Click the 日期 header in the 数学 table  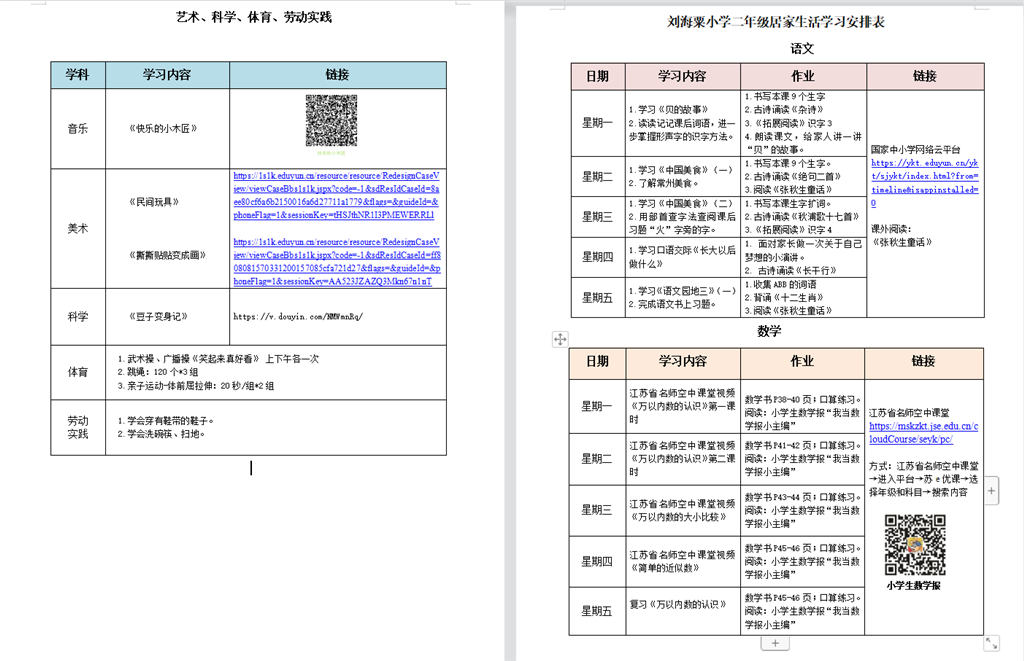[x=598, y=361]
